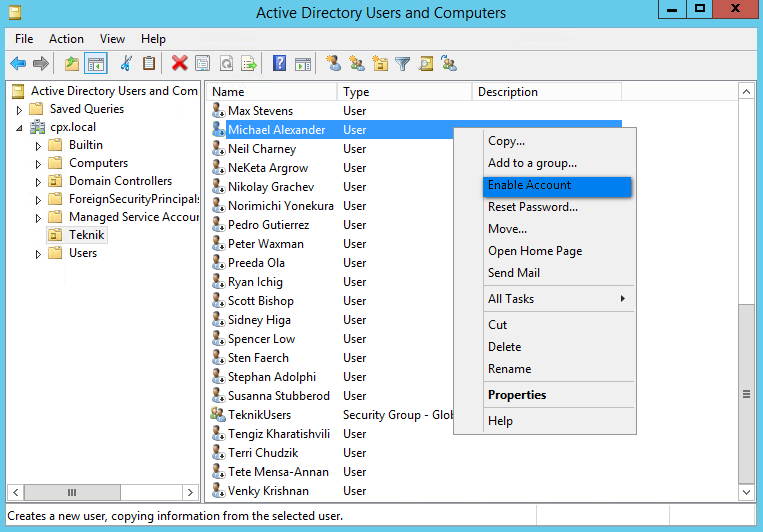Choose Send Mail from context menu
The width and height of the screenshot is (763, 532).
[x=557, y=273]
